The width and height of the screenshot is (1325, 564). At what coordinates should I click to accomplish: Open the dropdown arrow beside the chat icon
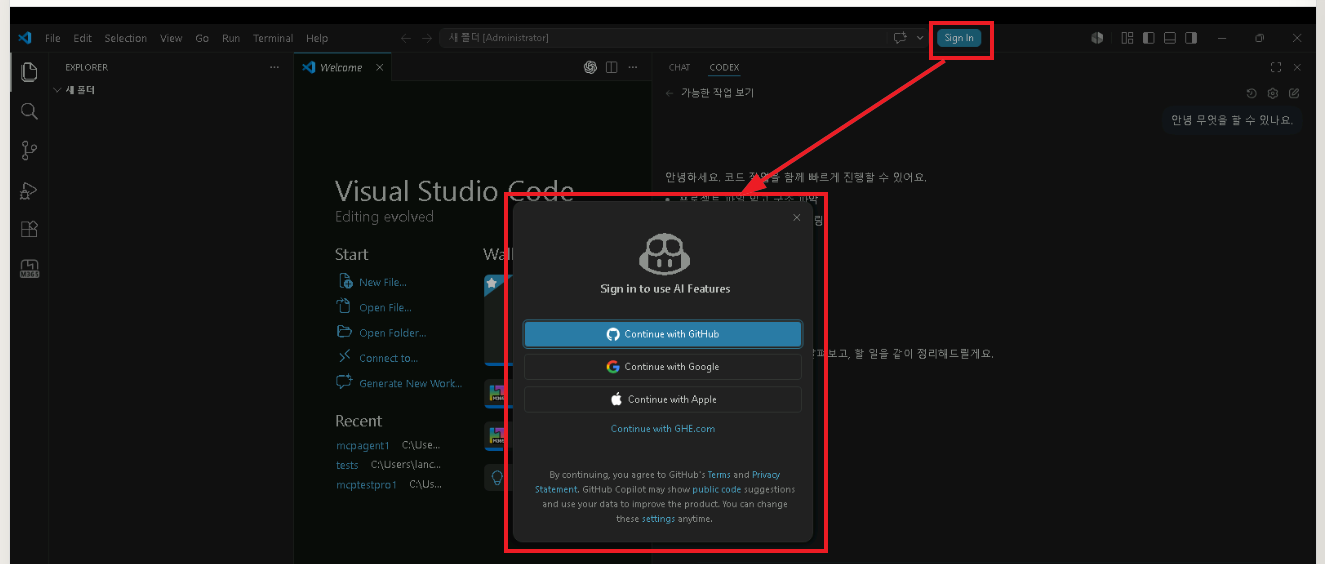[x=920, y=38]
